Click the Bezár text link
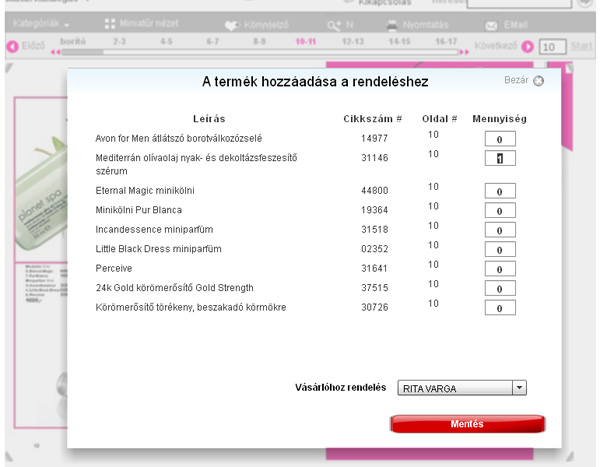This screenshot has width=600, height=467. point(516,80)
